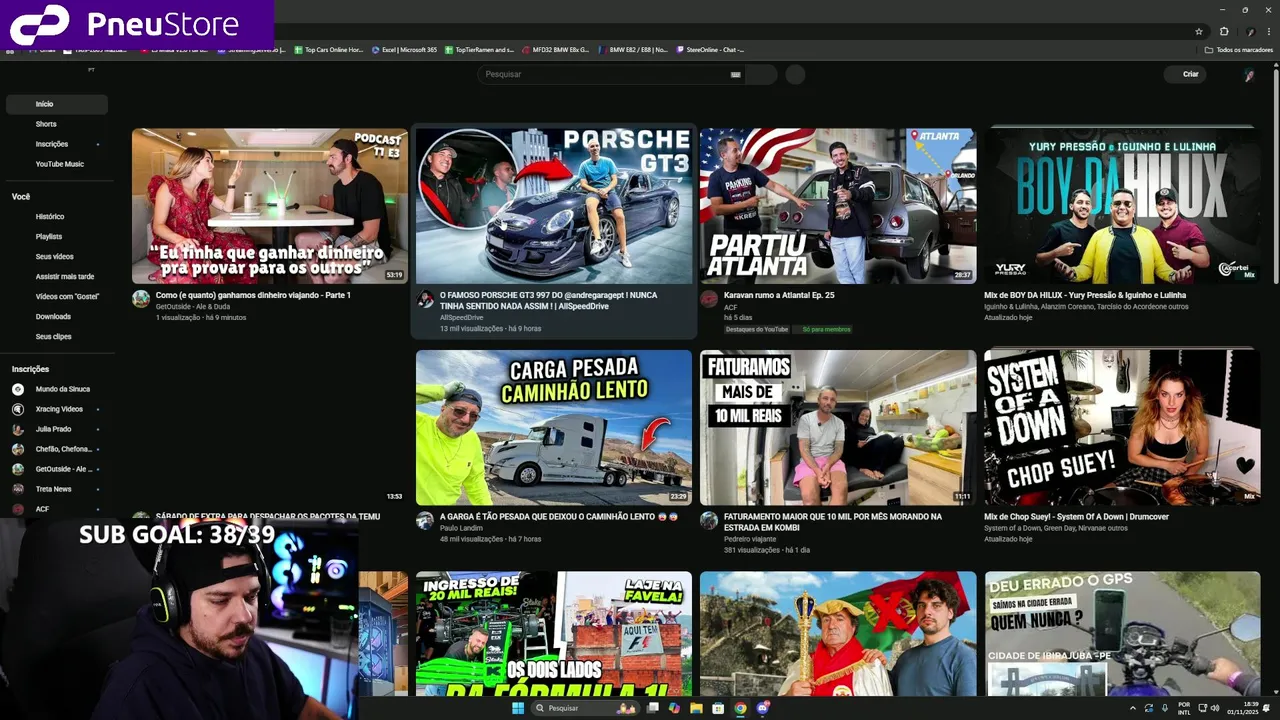Open System of a Down Chop Suey mix

pyautogui.click(x=1122, y=427)
